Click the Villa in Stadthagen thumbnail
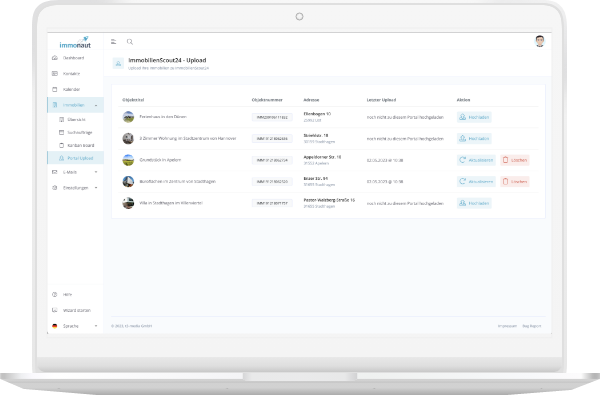The width and height of the screenshot is (600, 395). point(128,203)
